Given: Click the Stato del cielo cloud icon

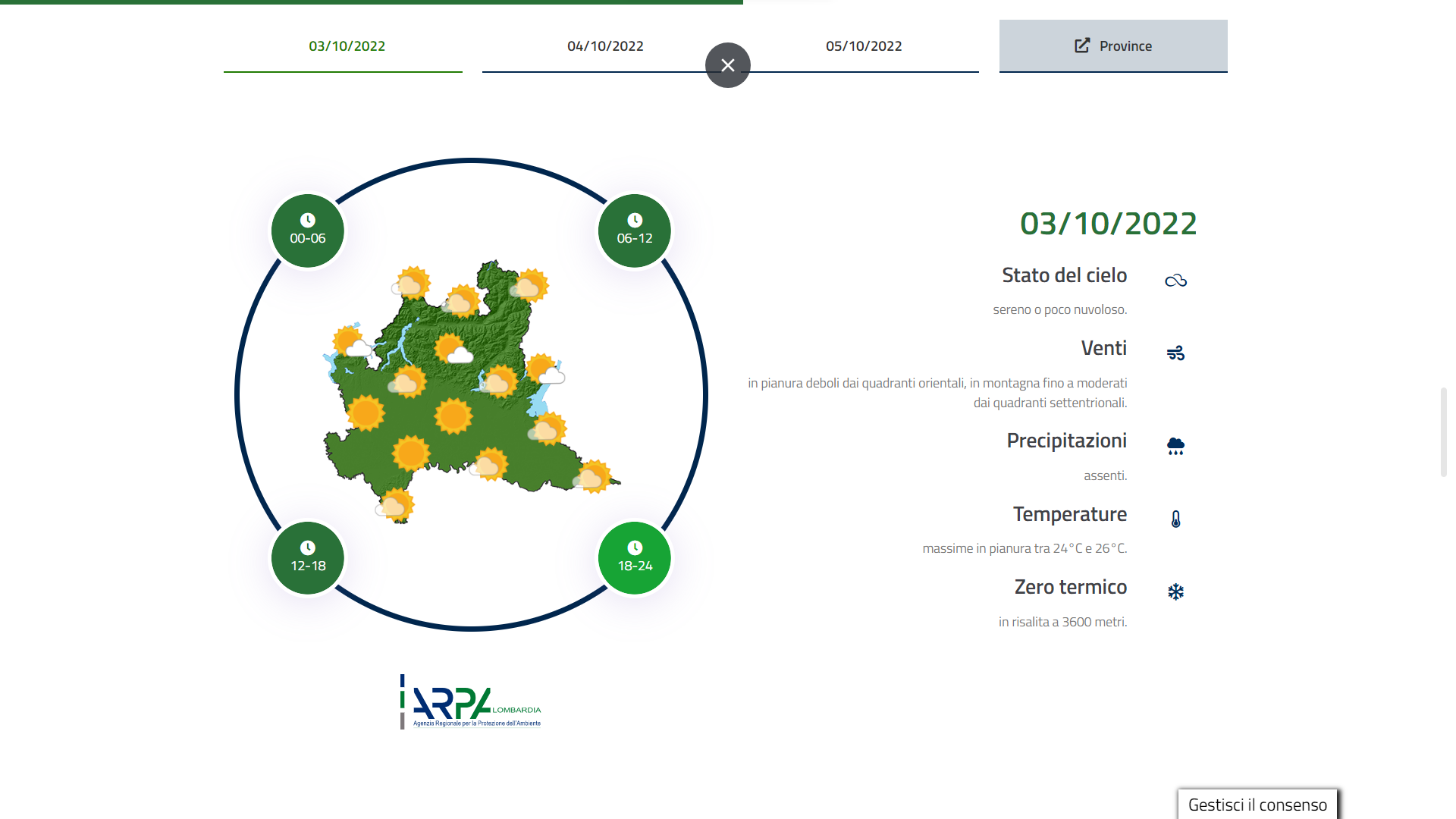Looking at the screenshot, I should tap(1175, 281).
